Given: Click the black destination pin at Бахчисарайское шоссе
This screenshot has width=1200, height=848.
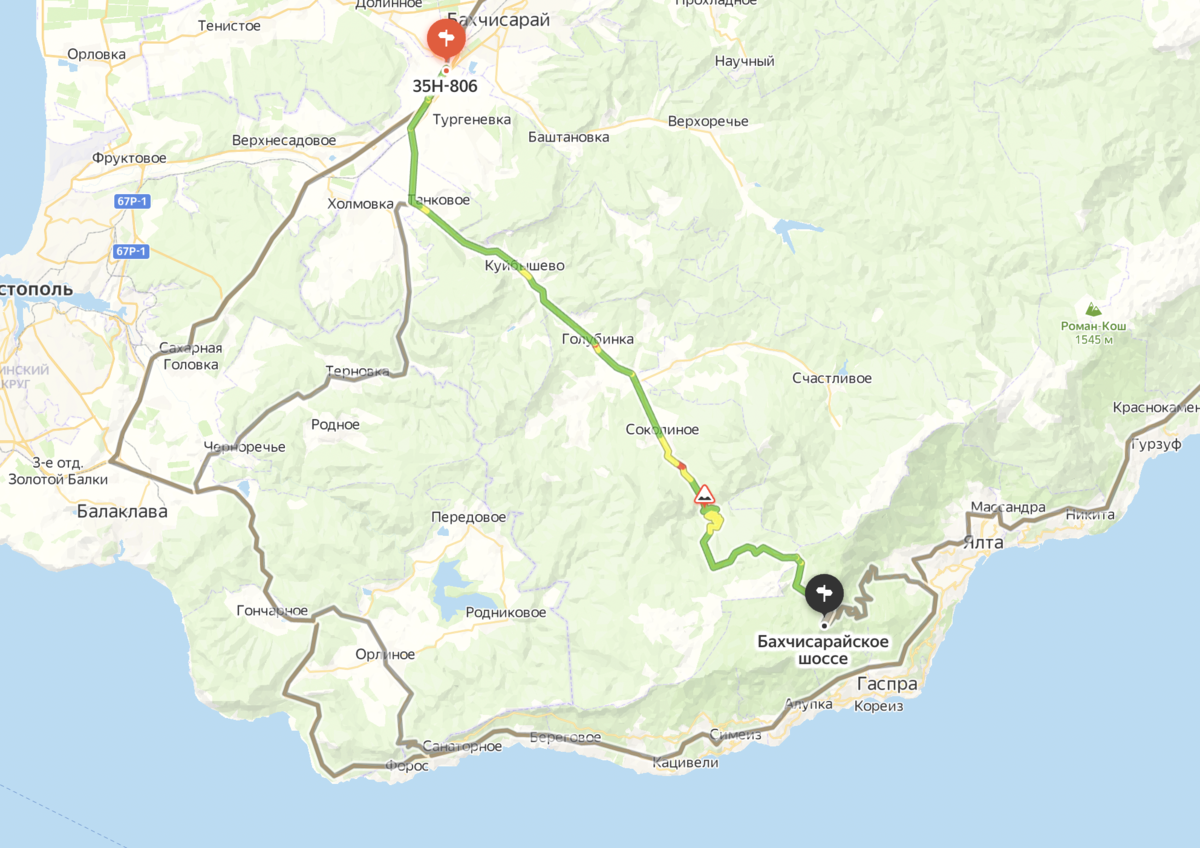Looking at the screenshot, I should (824, 593).
